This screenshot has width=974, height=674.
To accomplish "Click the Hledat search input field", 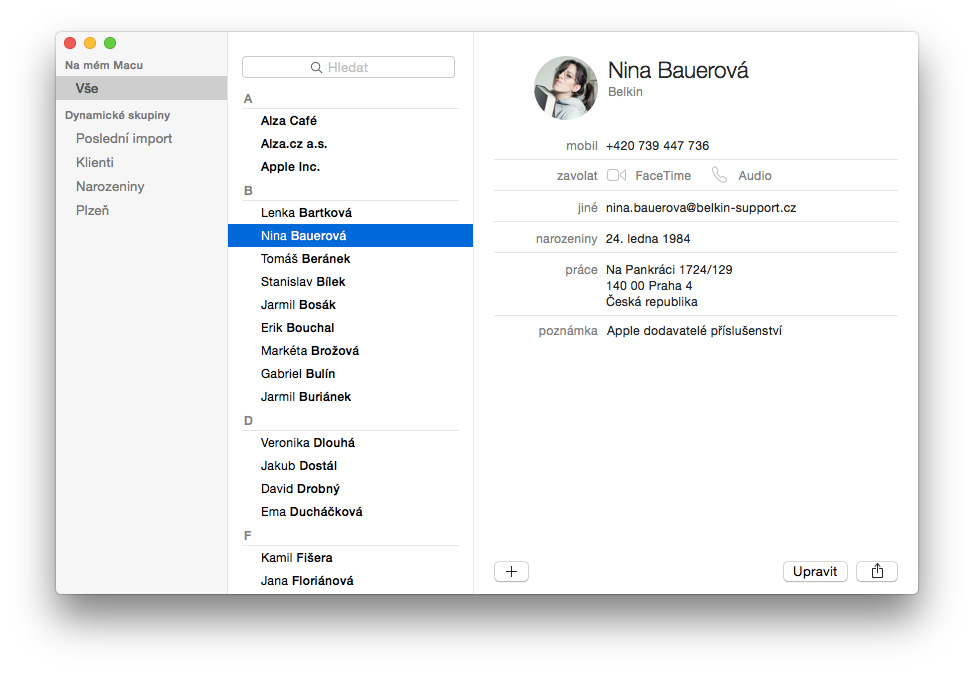I will [348, 67].
